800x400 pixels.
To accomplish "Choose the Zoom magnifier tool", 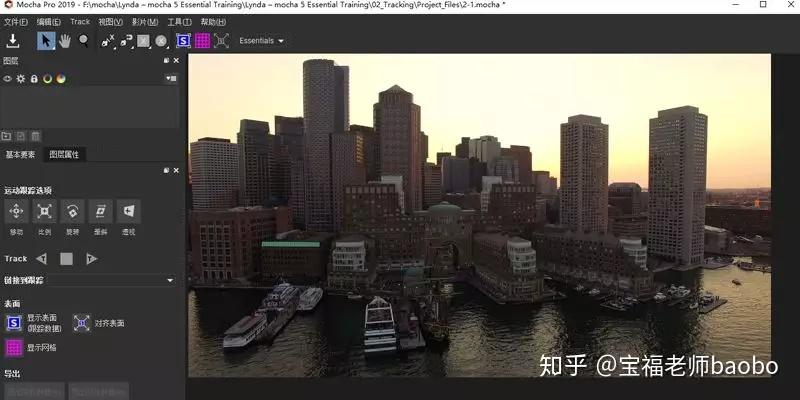I will [84, 41].
